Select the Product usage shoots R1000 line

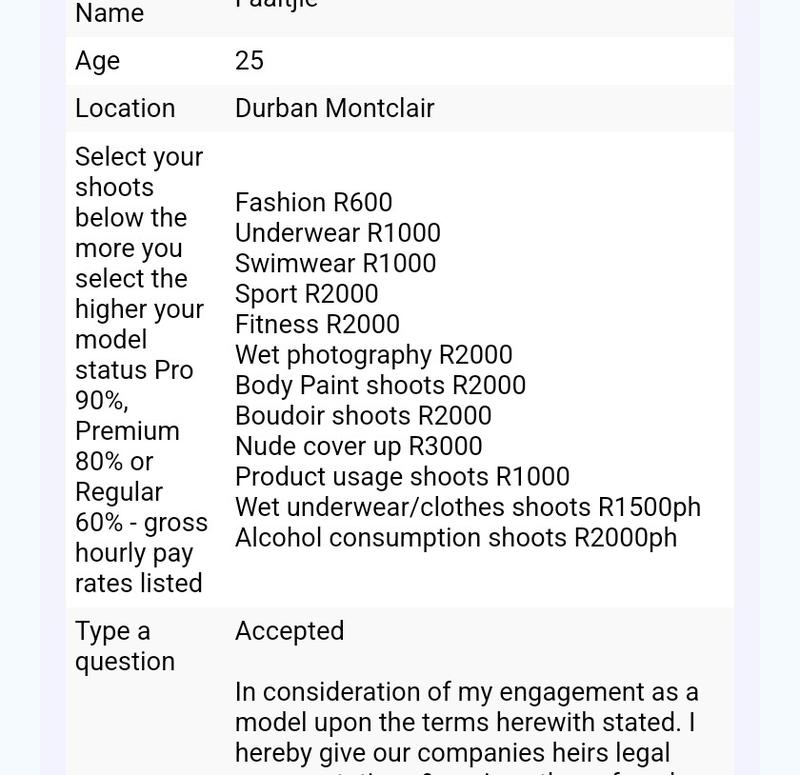coord(402,477)
